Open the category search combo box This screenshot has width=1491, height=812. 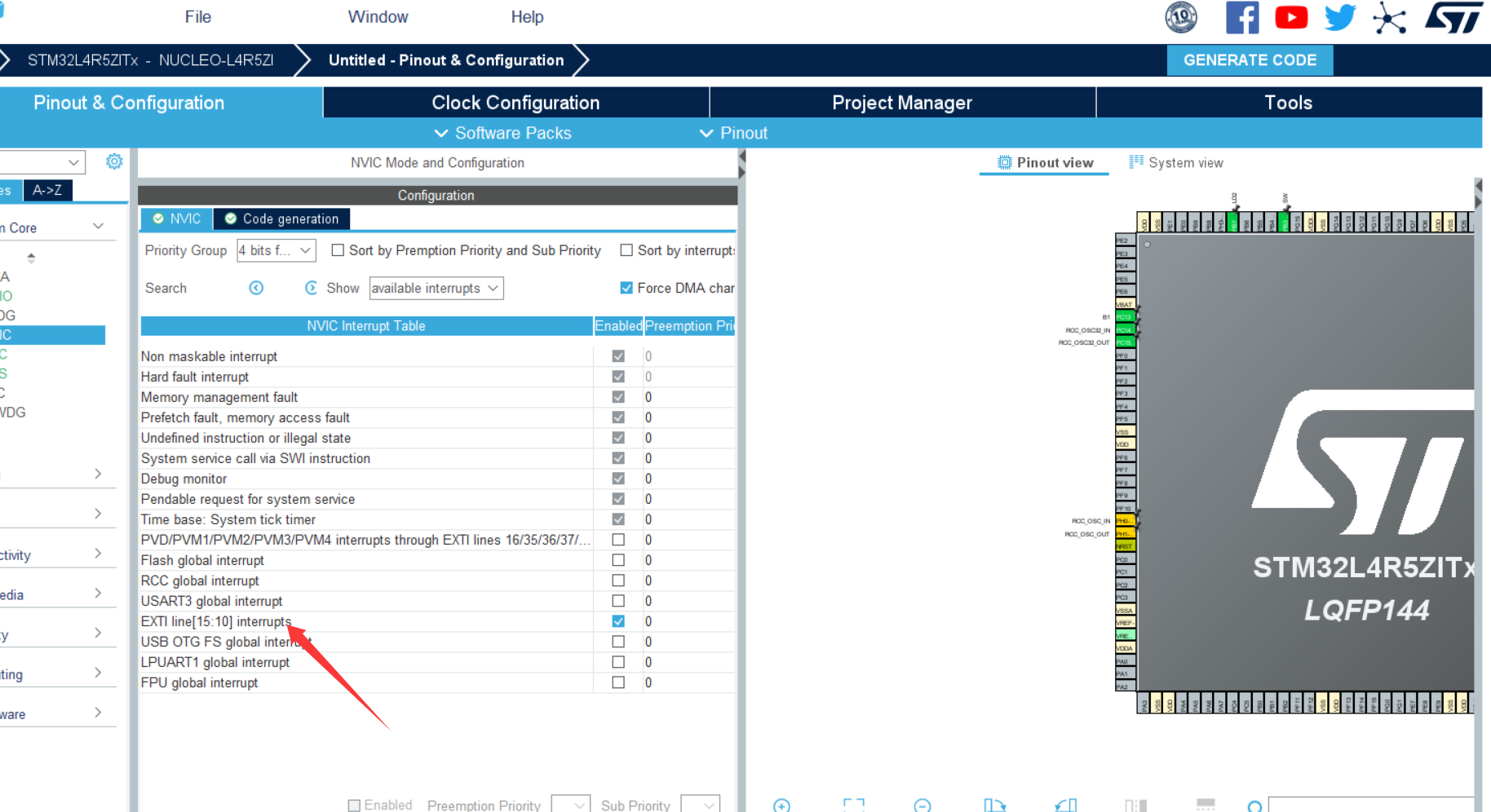point(42,162)
